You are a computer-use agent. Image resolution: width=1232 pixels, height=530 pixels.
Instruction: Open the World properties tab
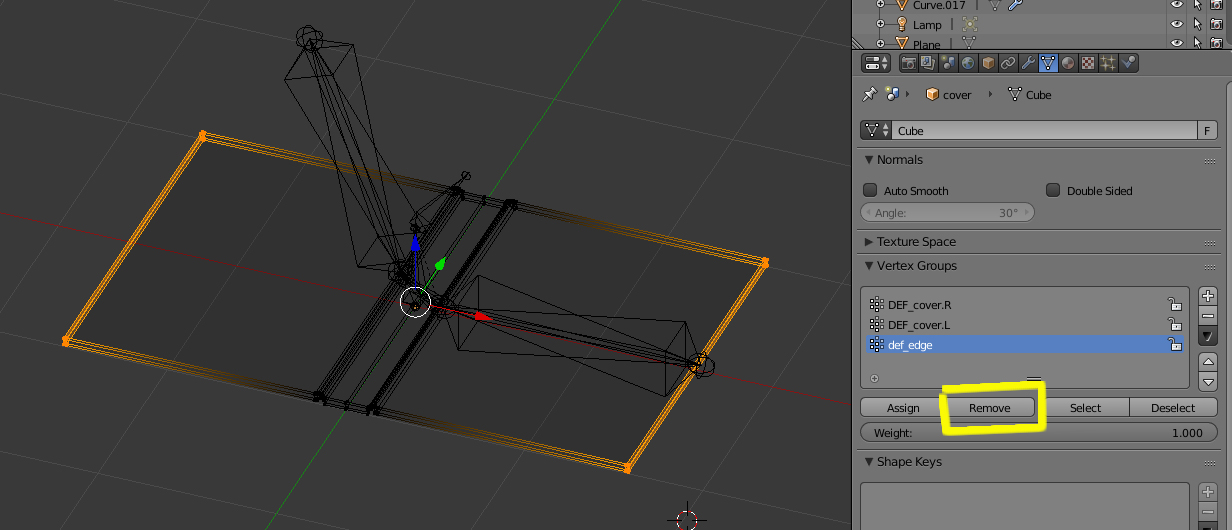[968, 64]
